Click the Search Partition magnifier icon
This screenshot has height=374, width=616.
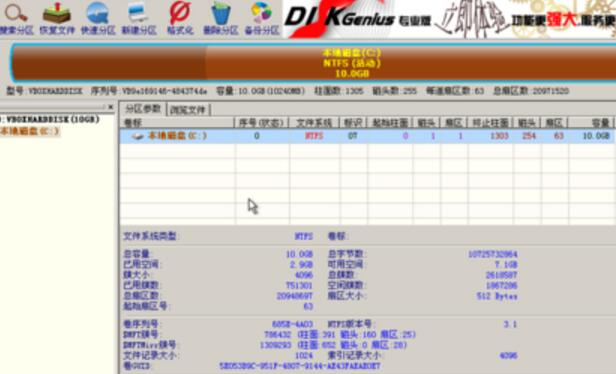(x=16, y=18)
